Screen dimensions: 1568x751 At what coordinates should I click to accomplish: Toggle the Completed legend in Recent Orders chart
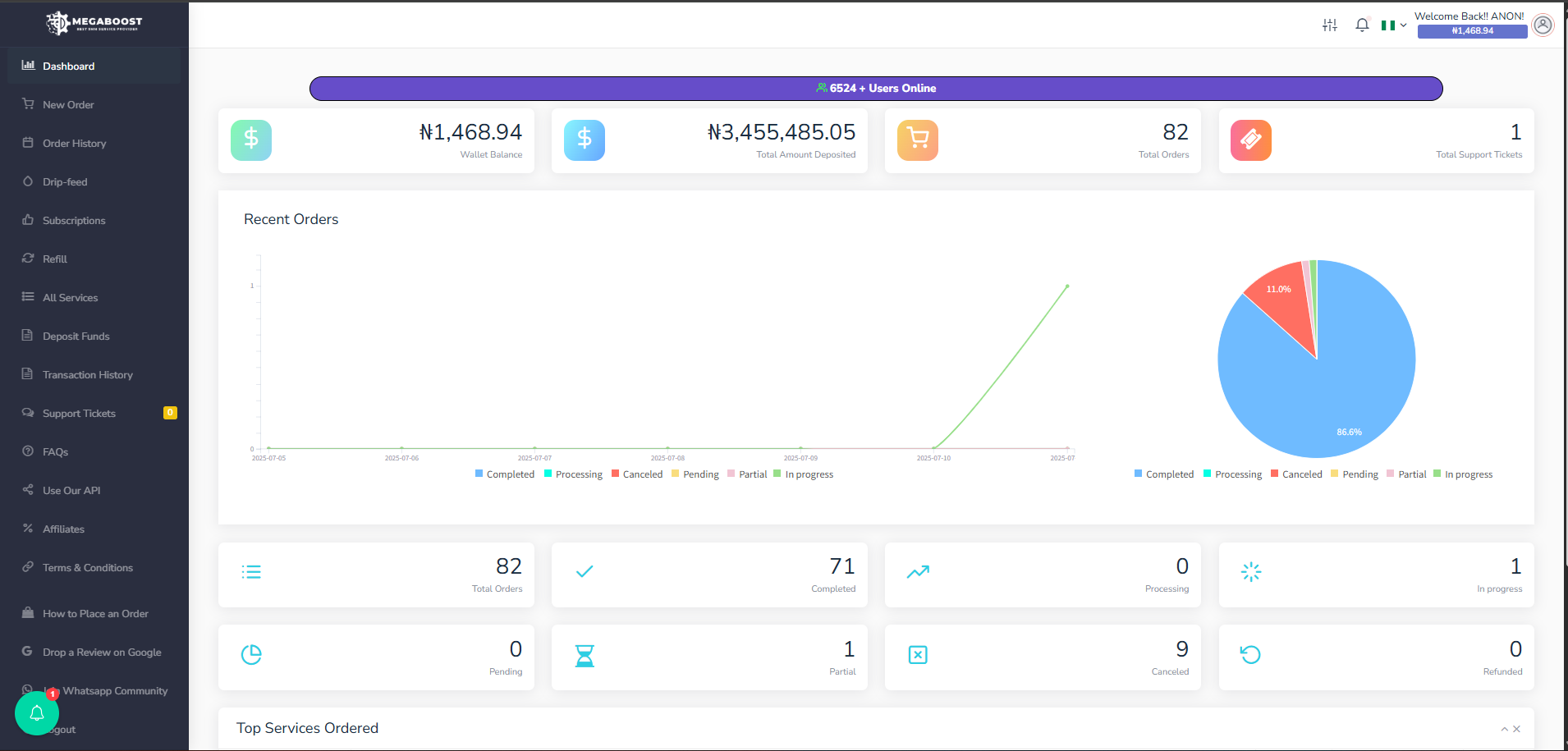point(504,474)
